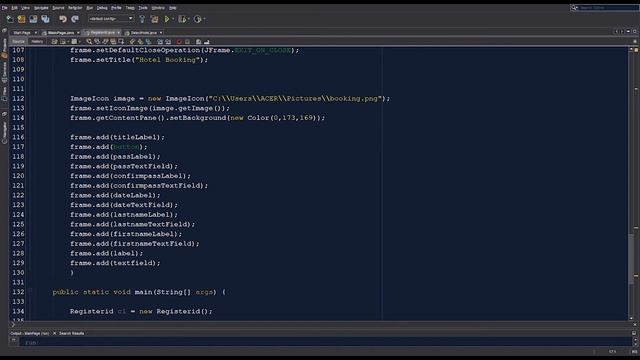The image size is (640, 360).
Task: Click the Open Project toolbar icon
Action: [x=33, y=19]
